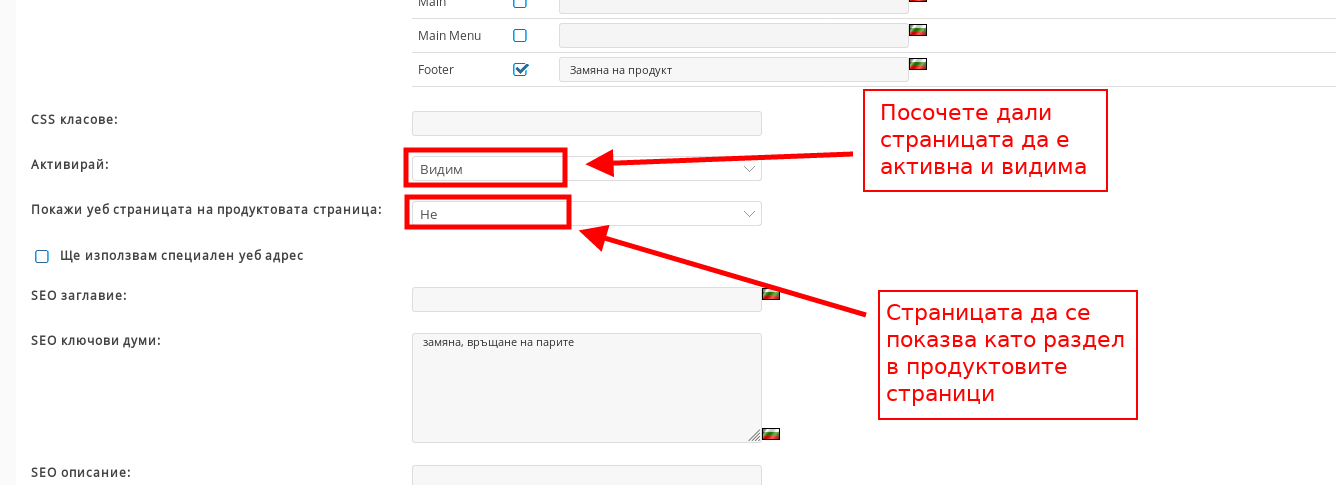Click the 'Main Menu' row label
This screenshot has height=485, width=1336.
click(449, 36)
